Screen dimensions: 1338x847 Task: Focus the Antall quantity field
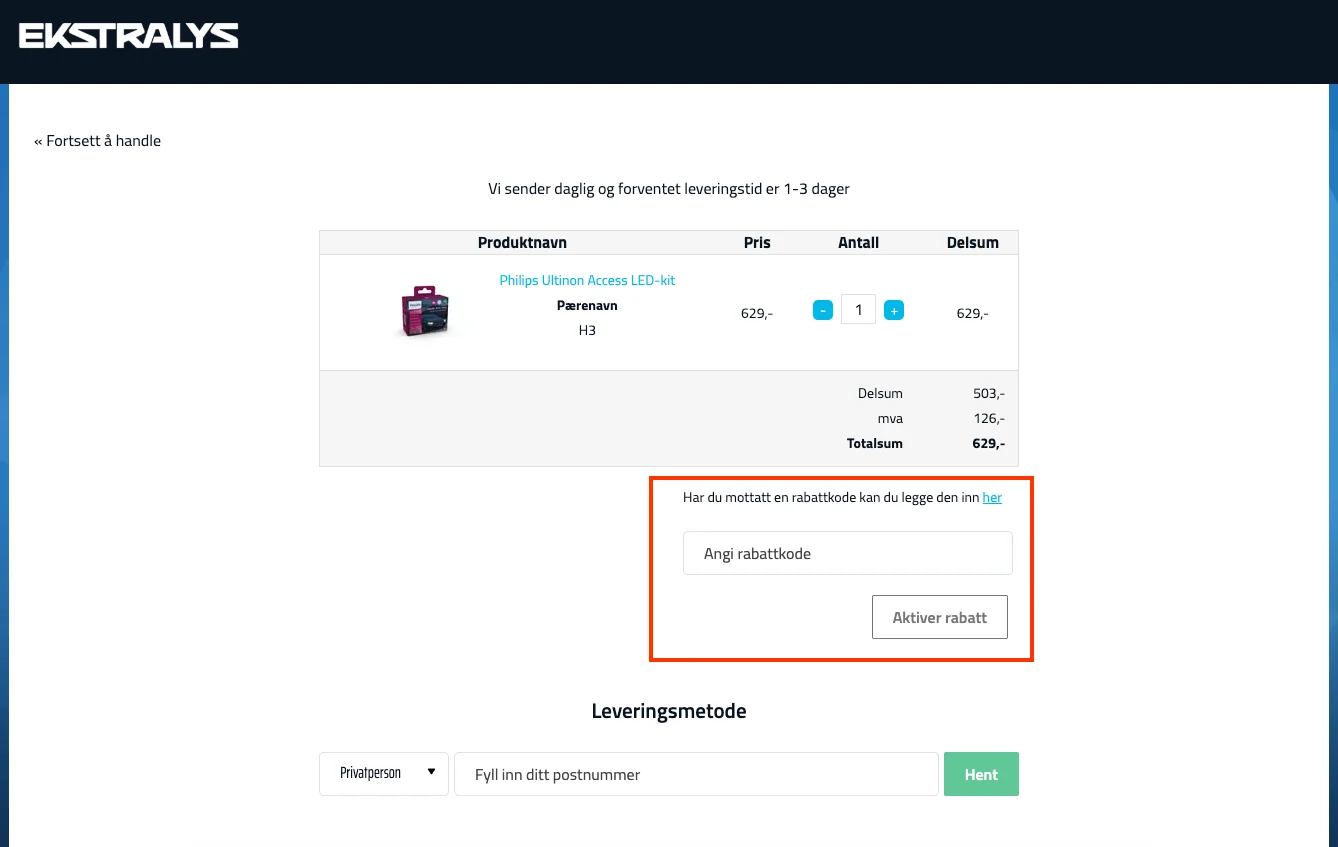tap(858, 310)
